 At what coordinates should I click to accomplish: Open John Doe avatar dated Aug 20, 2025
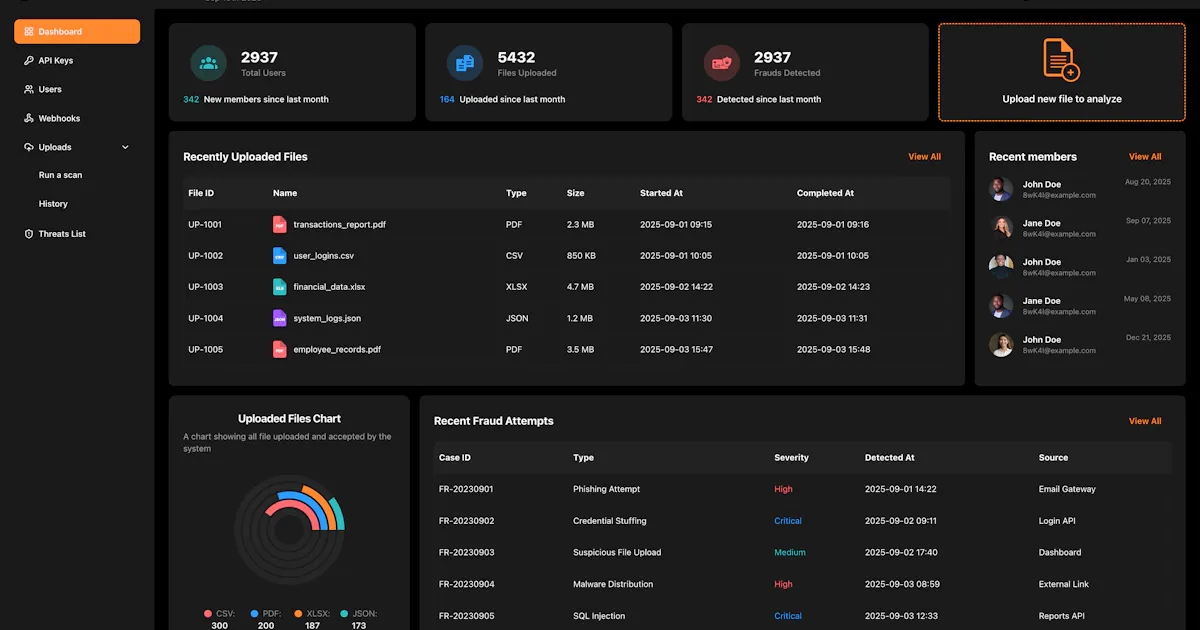(x=1001, y=189)
